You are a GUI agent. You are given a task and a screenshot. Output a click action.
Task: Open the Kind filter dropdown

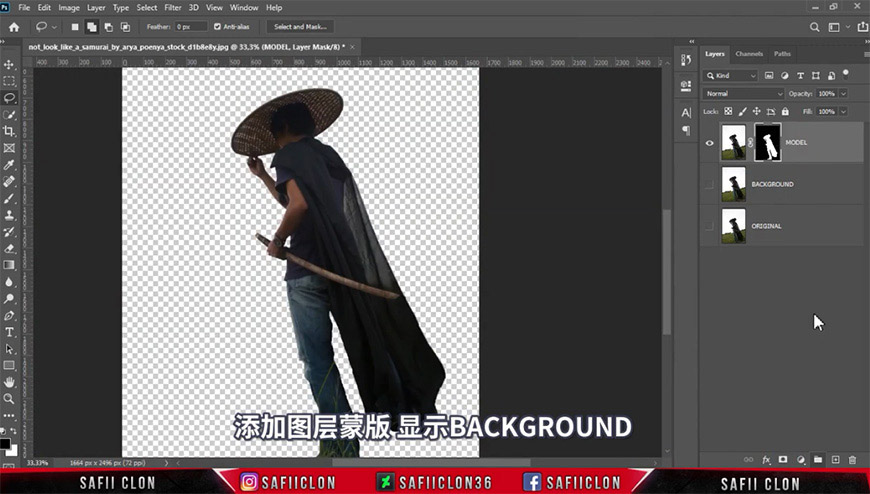pos(731,75)
